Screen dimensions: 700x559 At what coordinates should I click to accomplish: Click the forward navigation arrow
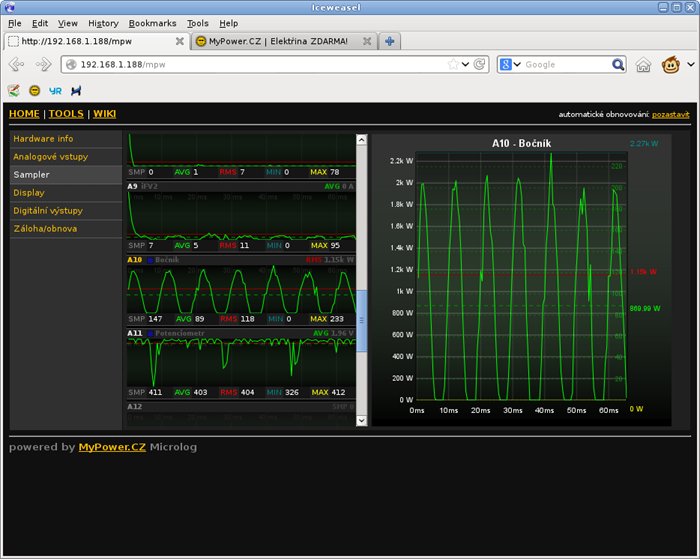[x=43, y=65]
